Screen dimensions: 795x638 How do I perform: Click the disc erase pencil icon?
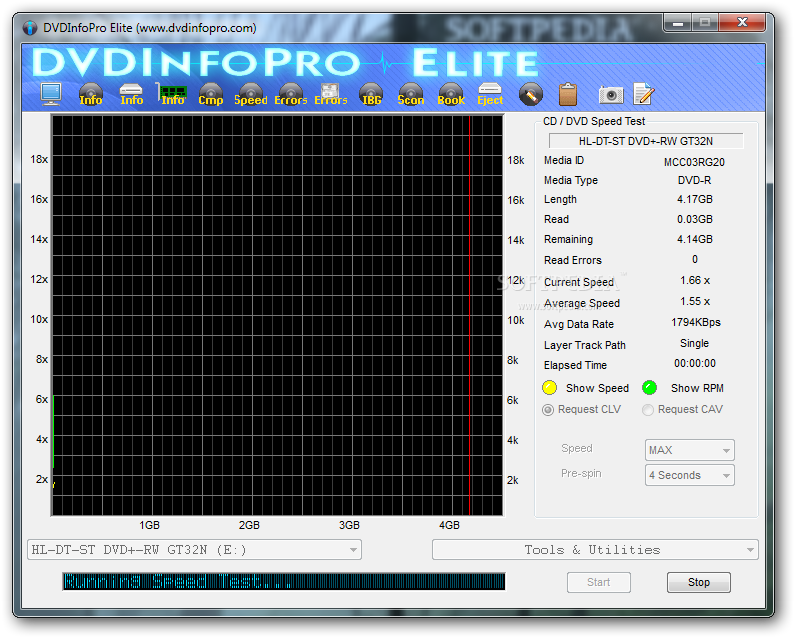530,94
